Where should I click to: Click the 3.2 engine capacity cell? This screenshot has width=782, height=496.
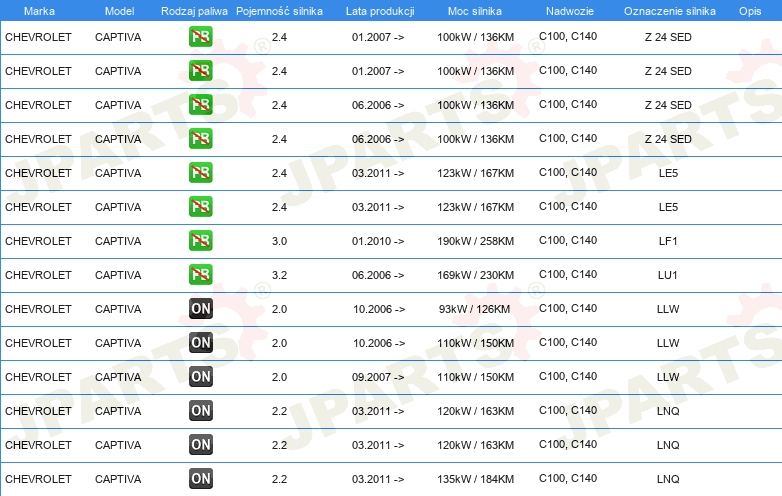(279, 275)
